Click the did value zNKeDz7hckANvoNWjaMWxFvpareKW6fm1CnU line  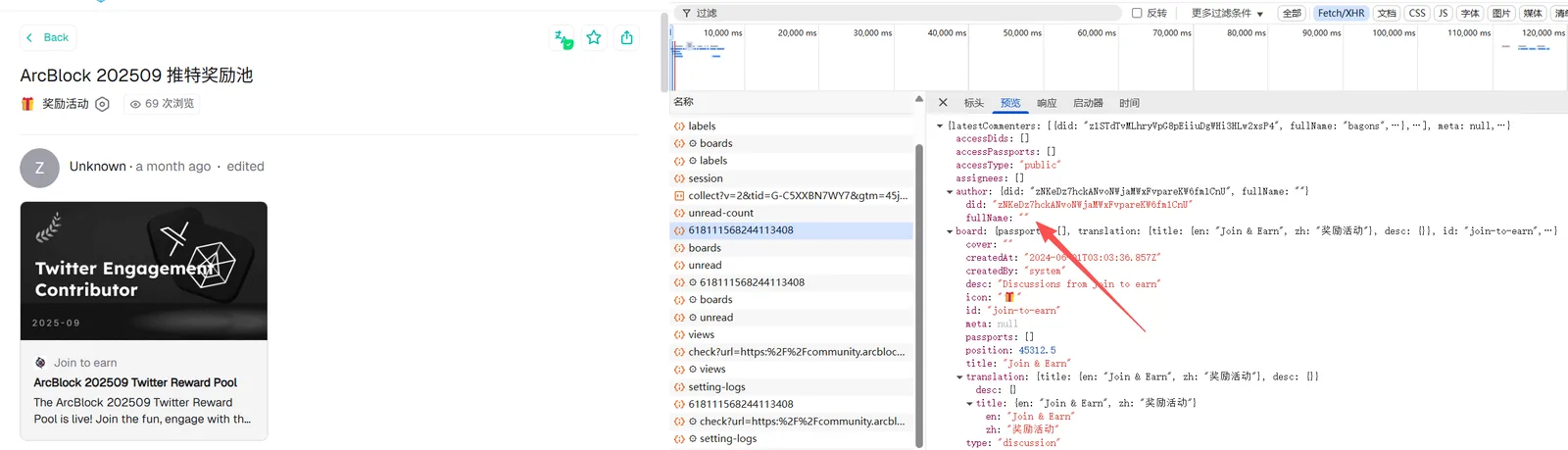coord(1079,205)
